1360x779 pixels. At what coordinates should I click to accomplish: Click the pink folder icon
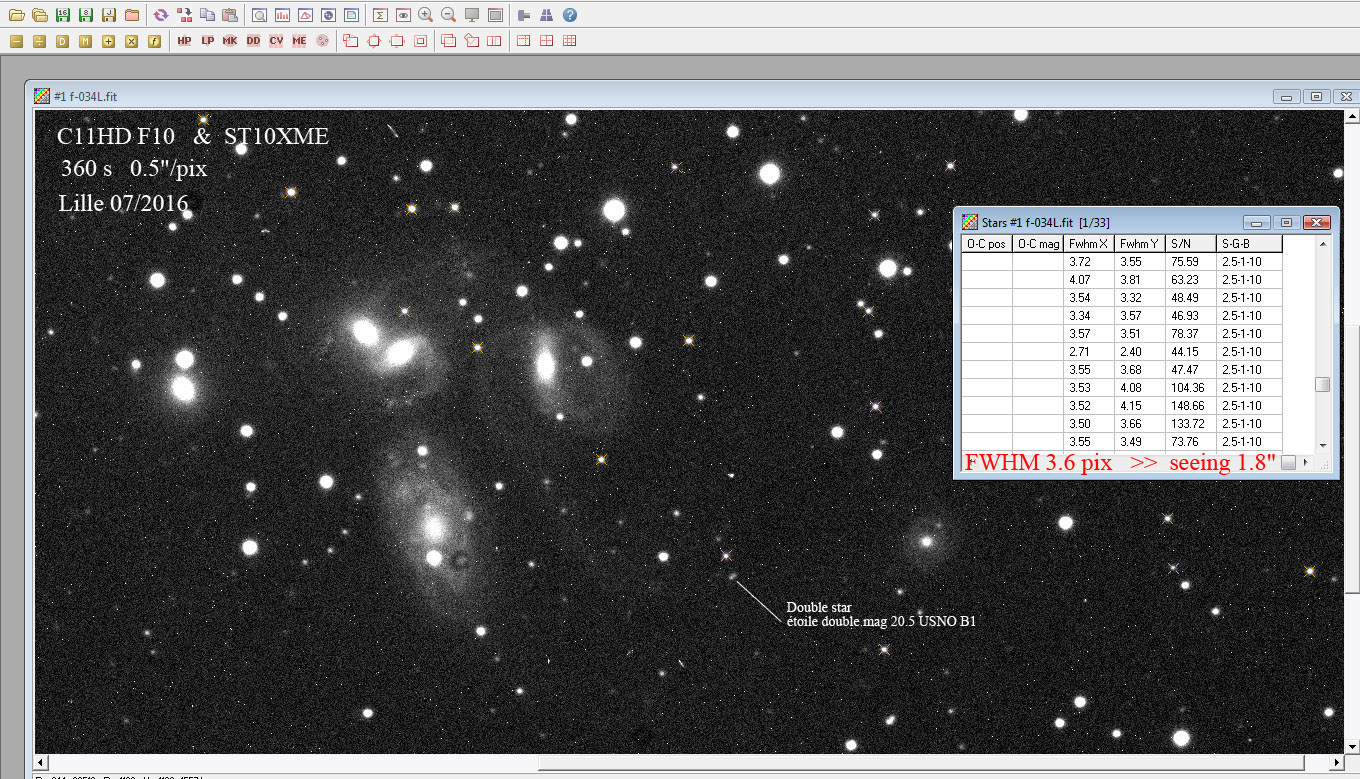[132, 15]
